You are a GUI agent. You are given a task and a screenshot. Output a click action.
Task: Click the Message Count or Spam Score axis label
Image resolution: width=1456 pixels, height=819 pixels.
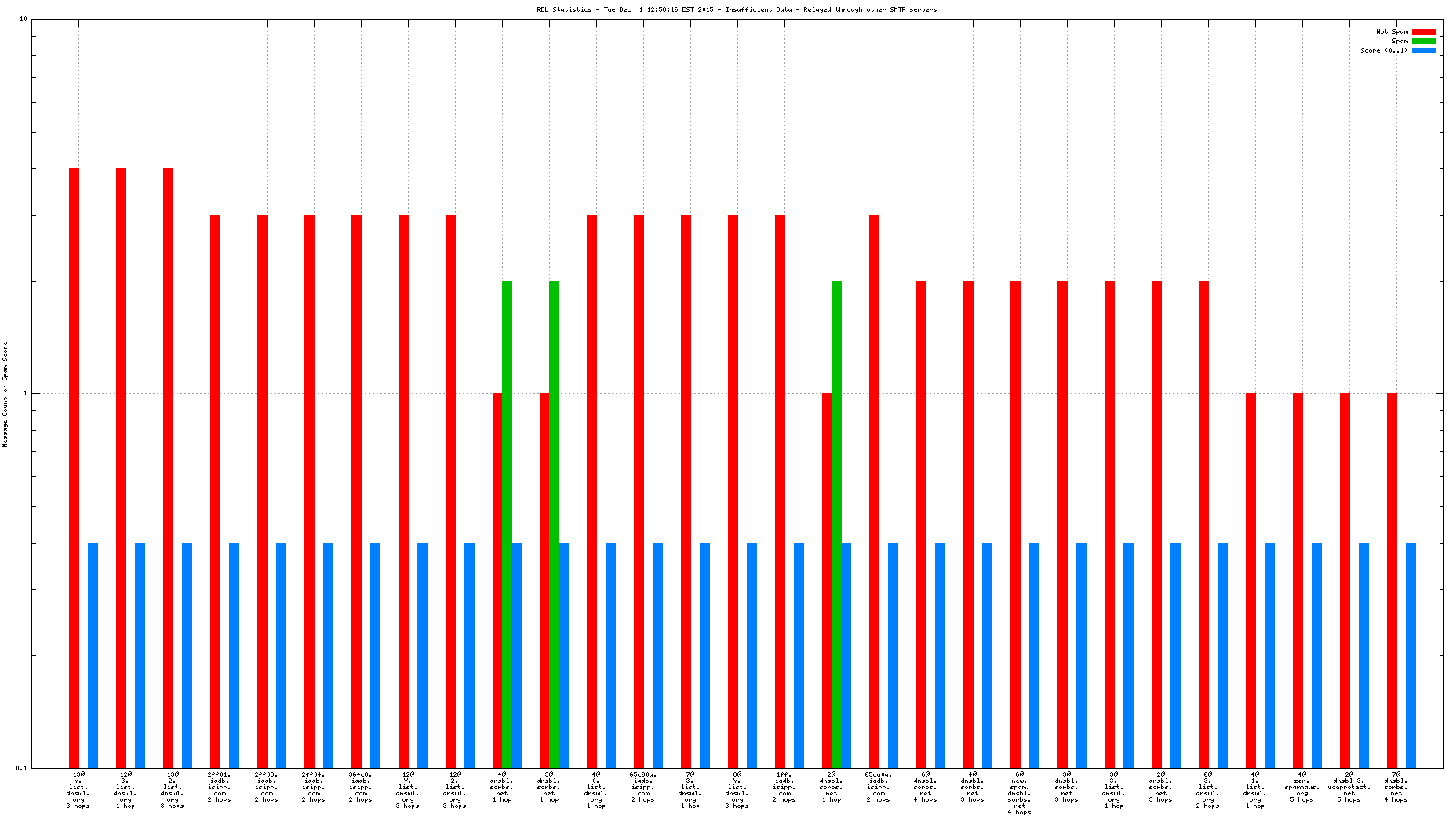coord(5,394)
